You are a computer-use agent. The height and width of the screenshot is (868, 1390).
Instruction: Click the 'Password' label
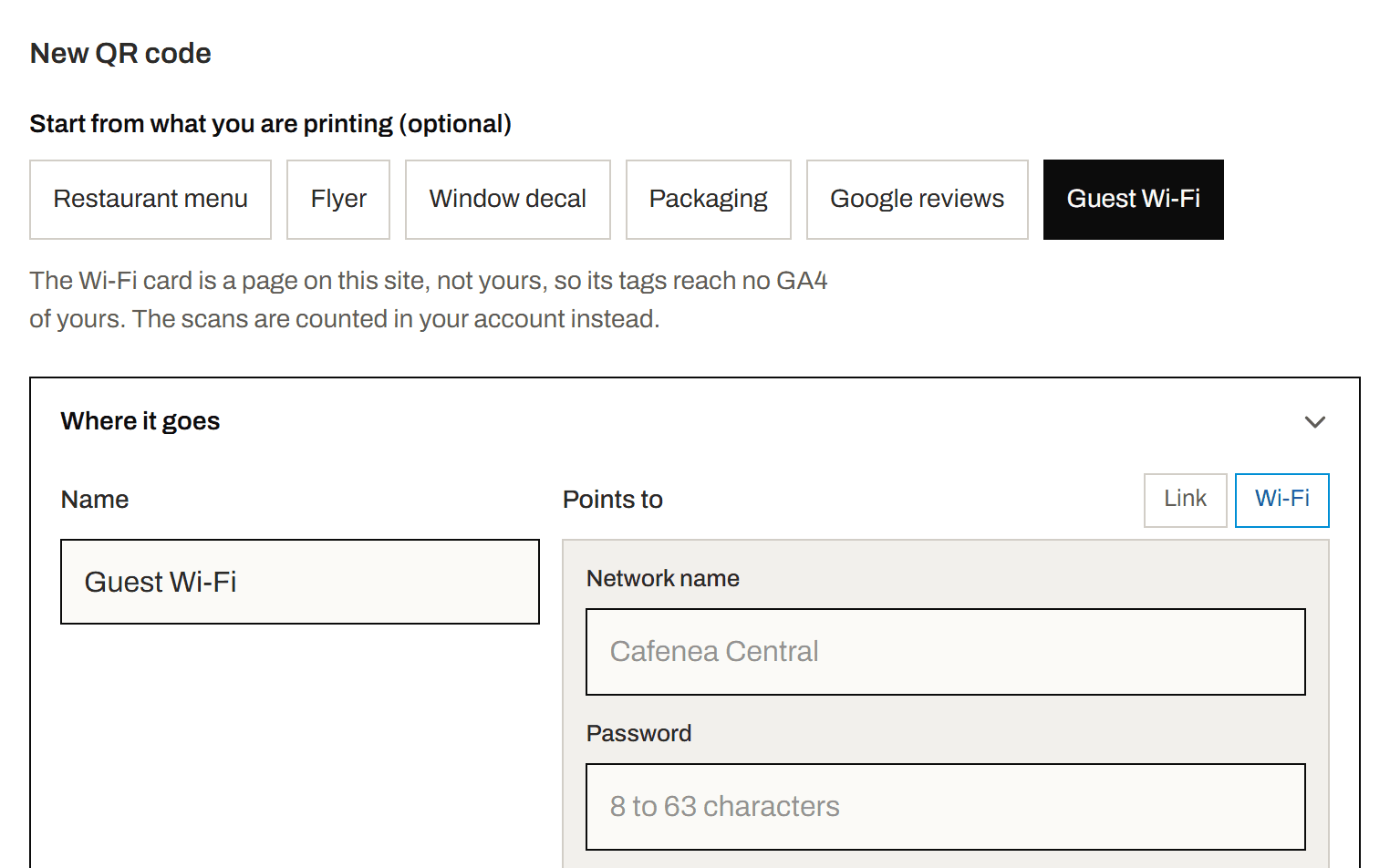[x=639, y=733]
